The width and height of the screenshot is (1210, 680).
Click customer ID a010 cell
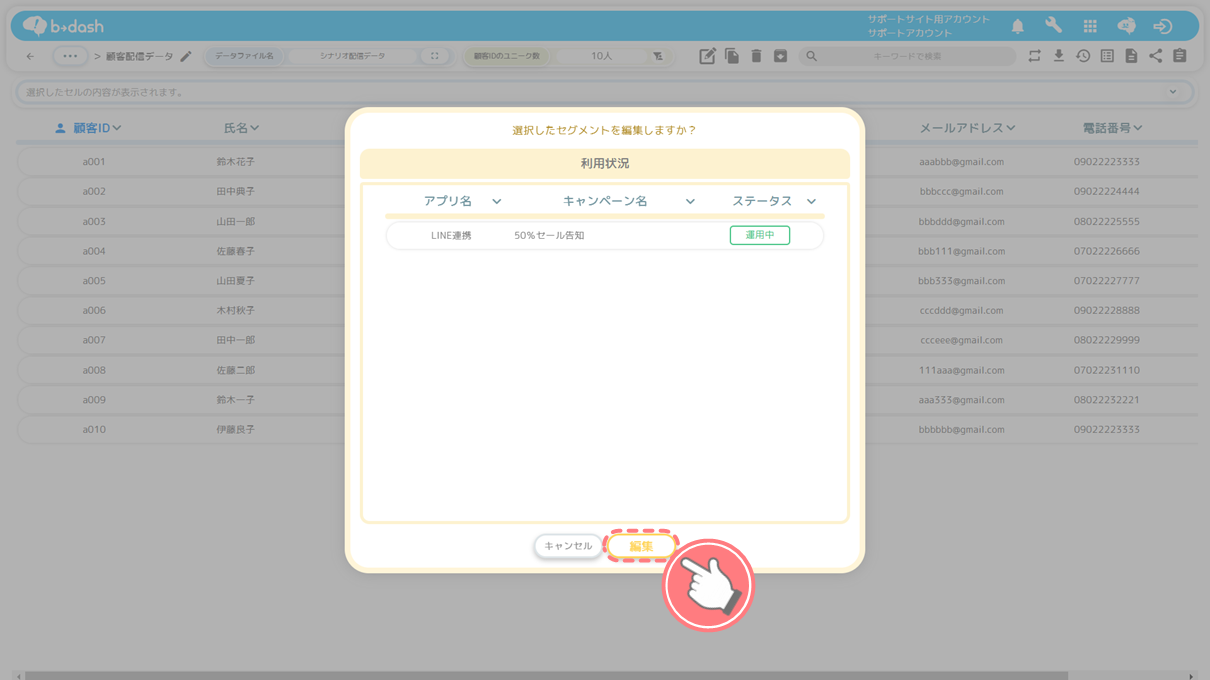pyautogui.click(x=94, y=430)
